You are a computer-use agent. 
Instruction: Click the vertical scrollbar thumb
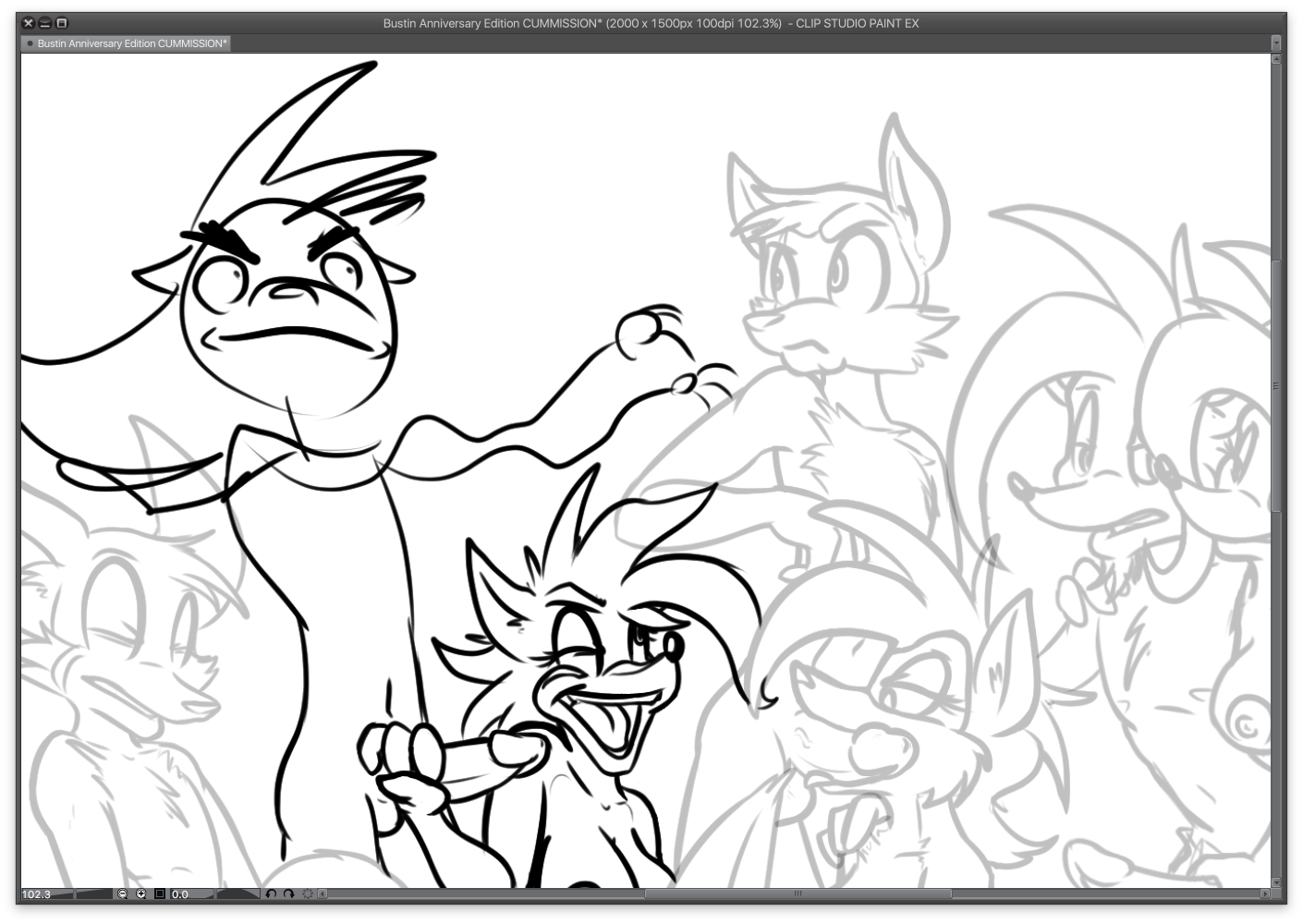(x=1276, y=386)
